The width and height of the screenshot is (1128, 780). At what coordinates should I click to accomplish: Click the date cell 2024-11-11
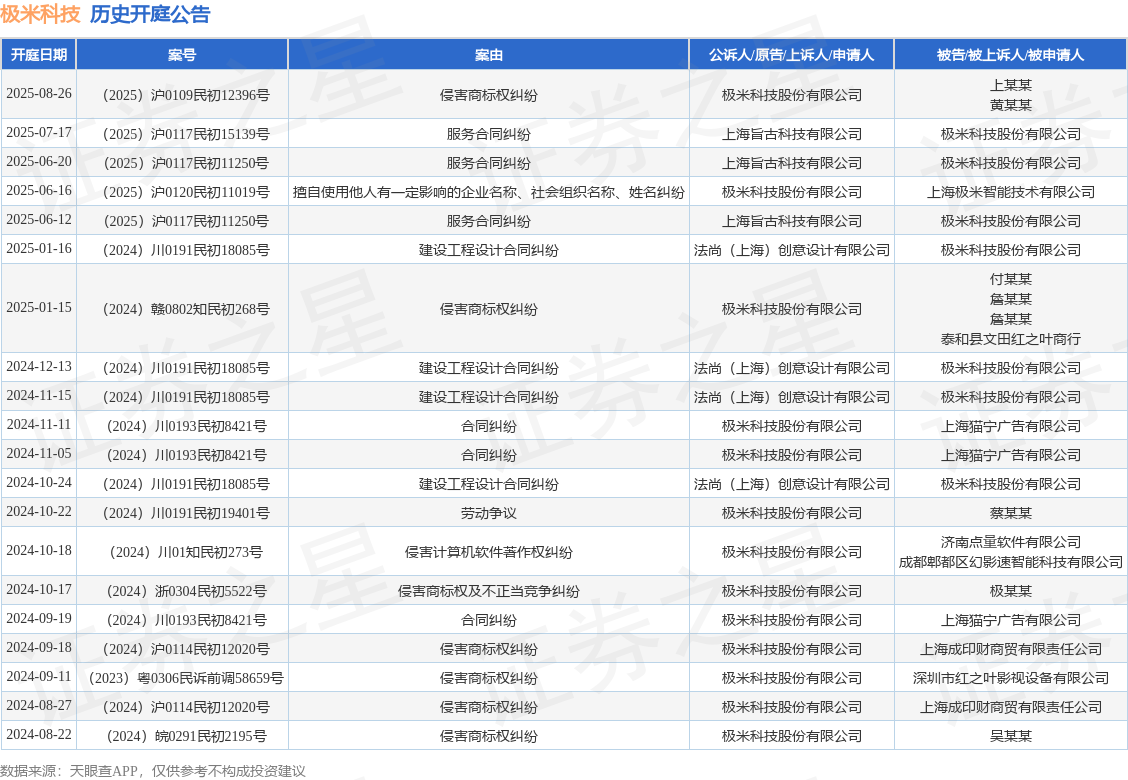pyautogui.click(x=39, y=425)
